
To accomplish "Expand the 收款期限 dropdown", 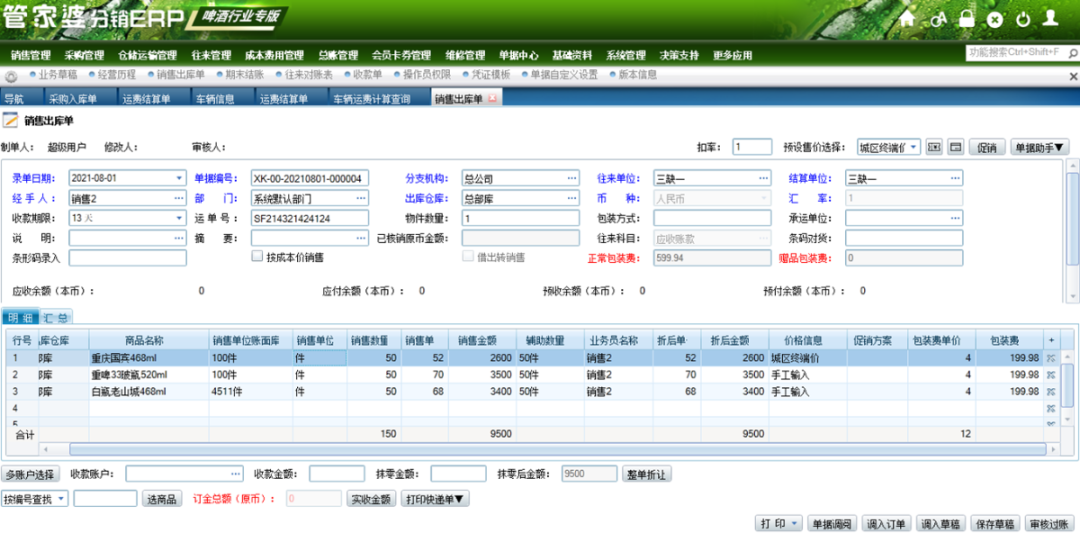I will pos(179,218).
